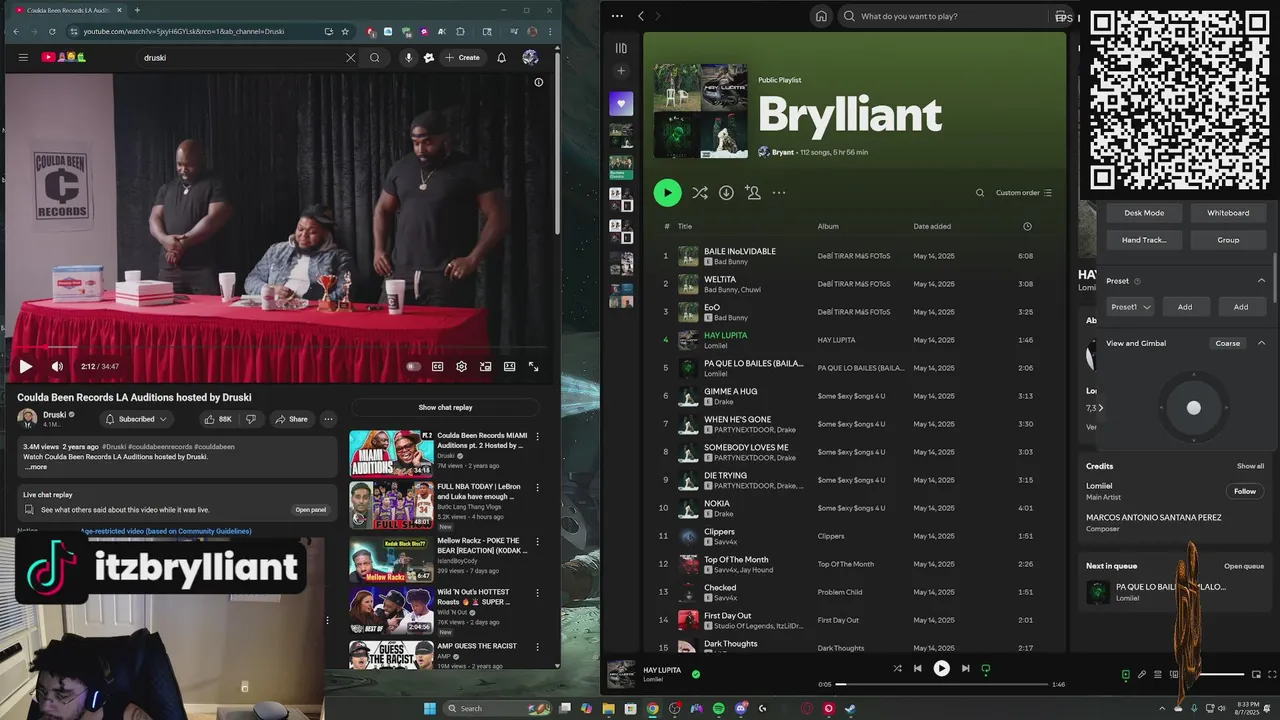
Task: Open more options for Brylliant playlist
Action: click(779, 192)
